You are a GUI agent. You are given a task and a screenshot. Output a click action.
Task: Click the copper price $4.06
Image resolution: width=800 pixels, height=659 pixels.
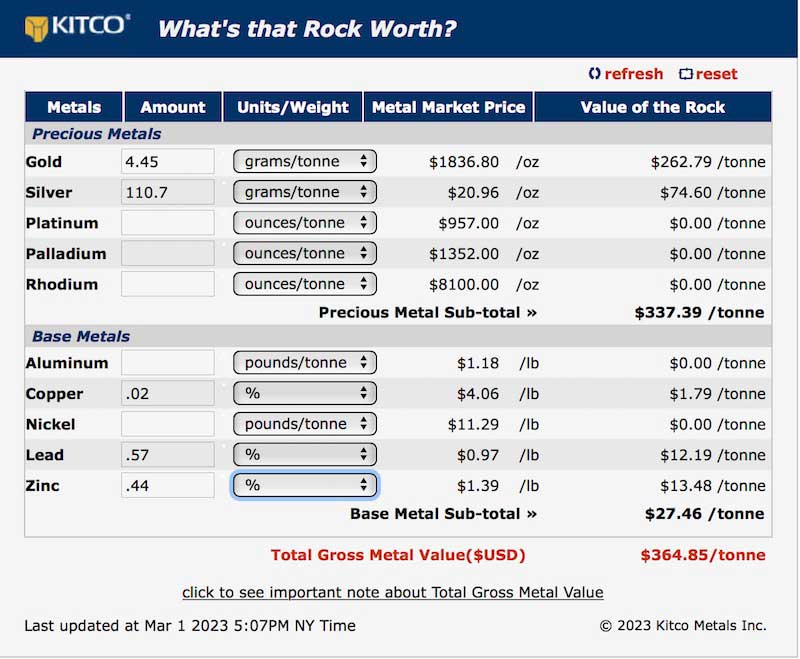[x=478, y=393]
